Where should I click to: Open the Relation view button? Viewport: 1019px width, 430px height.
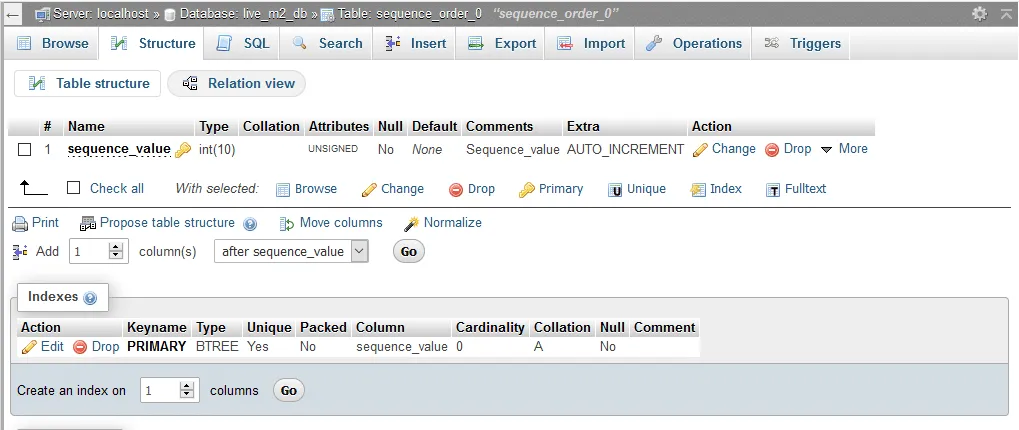click(x=237, y=84)
